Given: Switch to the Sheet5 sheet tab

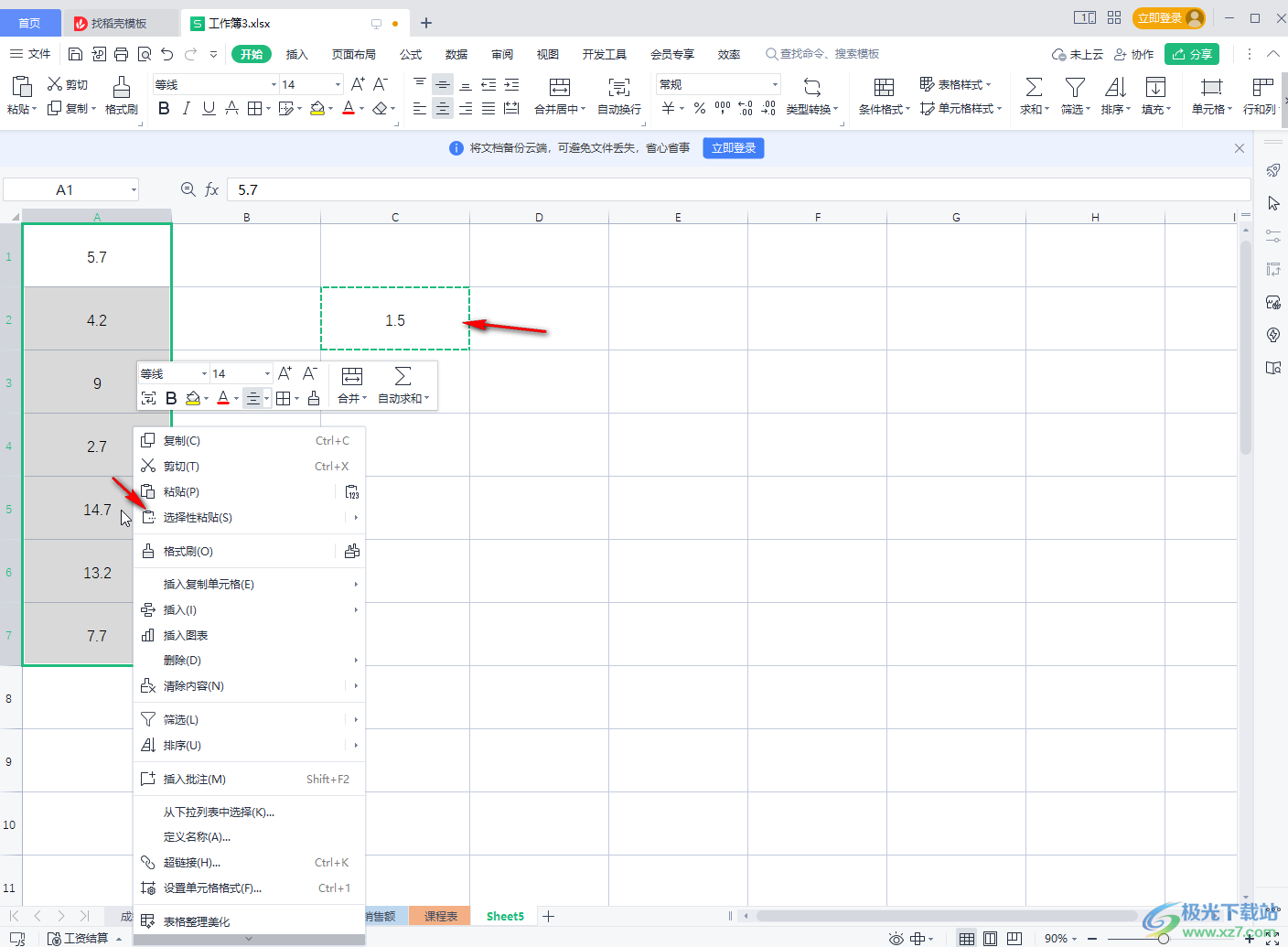Looking at the screenshot, I should (505, 916).
